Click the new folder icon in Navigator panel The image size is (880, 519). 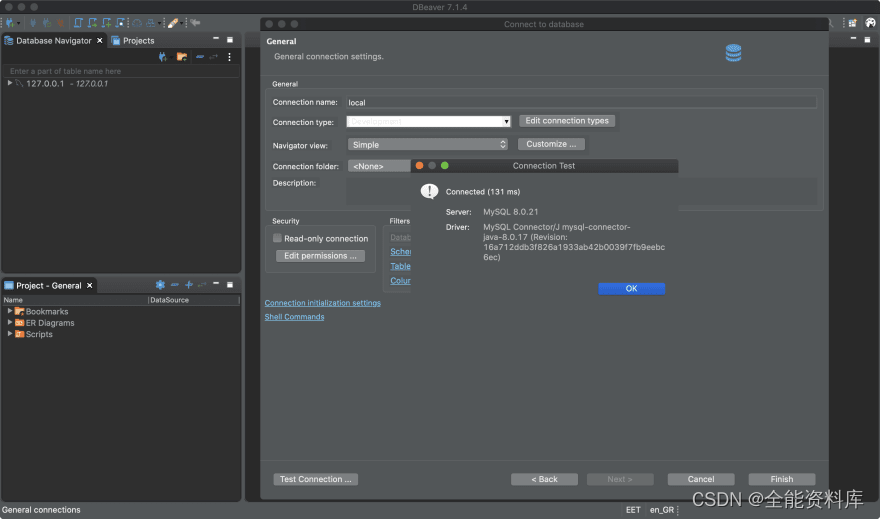182,57
